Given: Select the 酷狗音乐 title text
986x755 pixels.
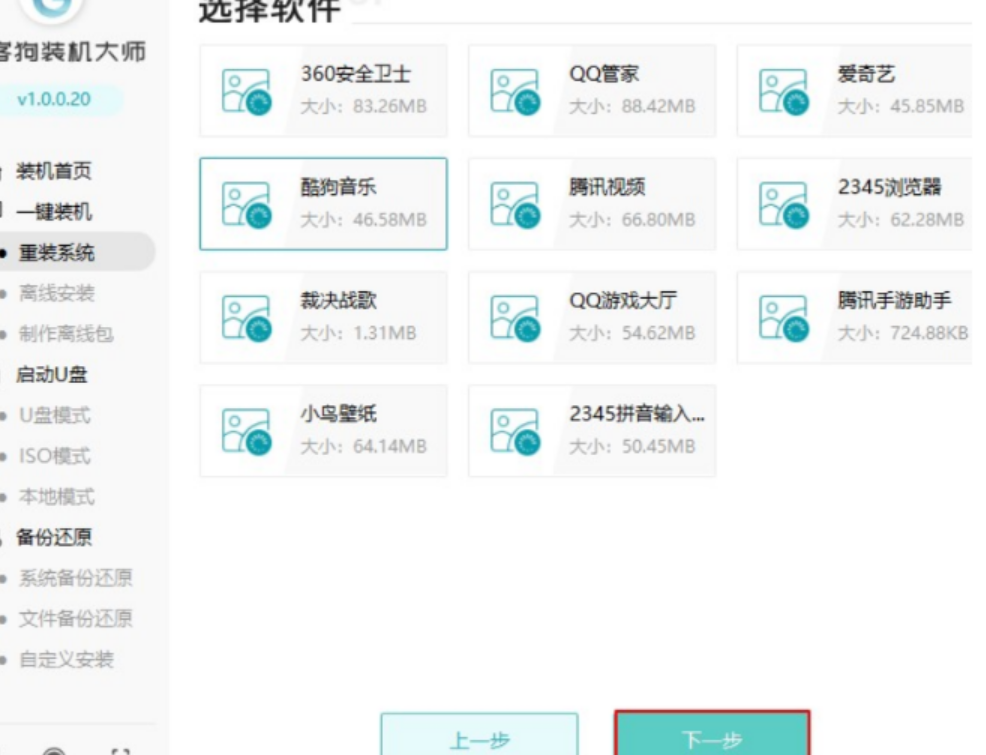Looking at the screenshot, I should (338, 187).
